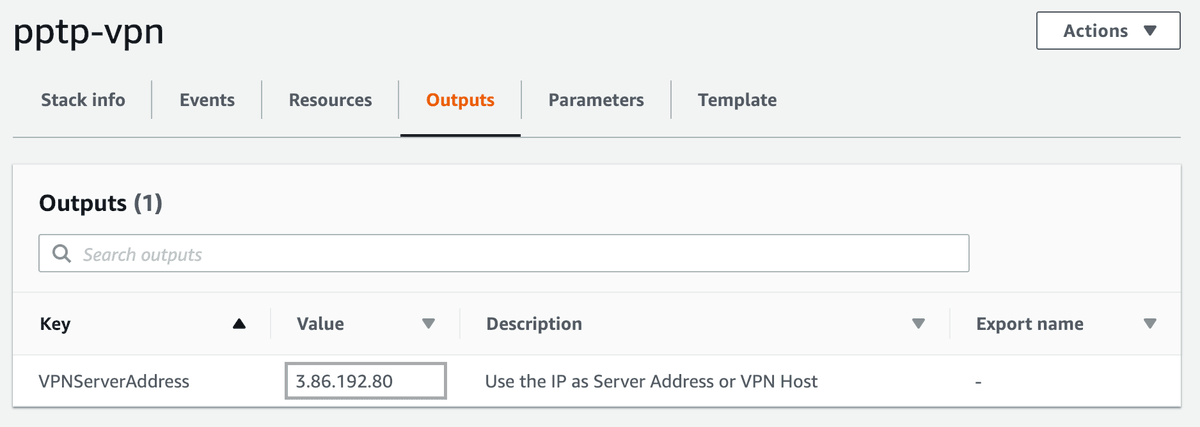Viewport: 1200px width, 427px height.
Task: Select the VPNServerAddress key cell
Action: (x=113, y=381)
